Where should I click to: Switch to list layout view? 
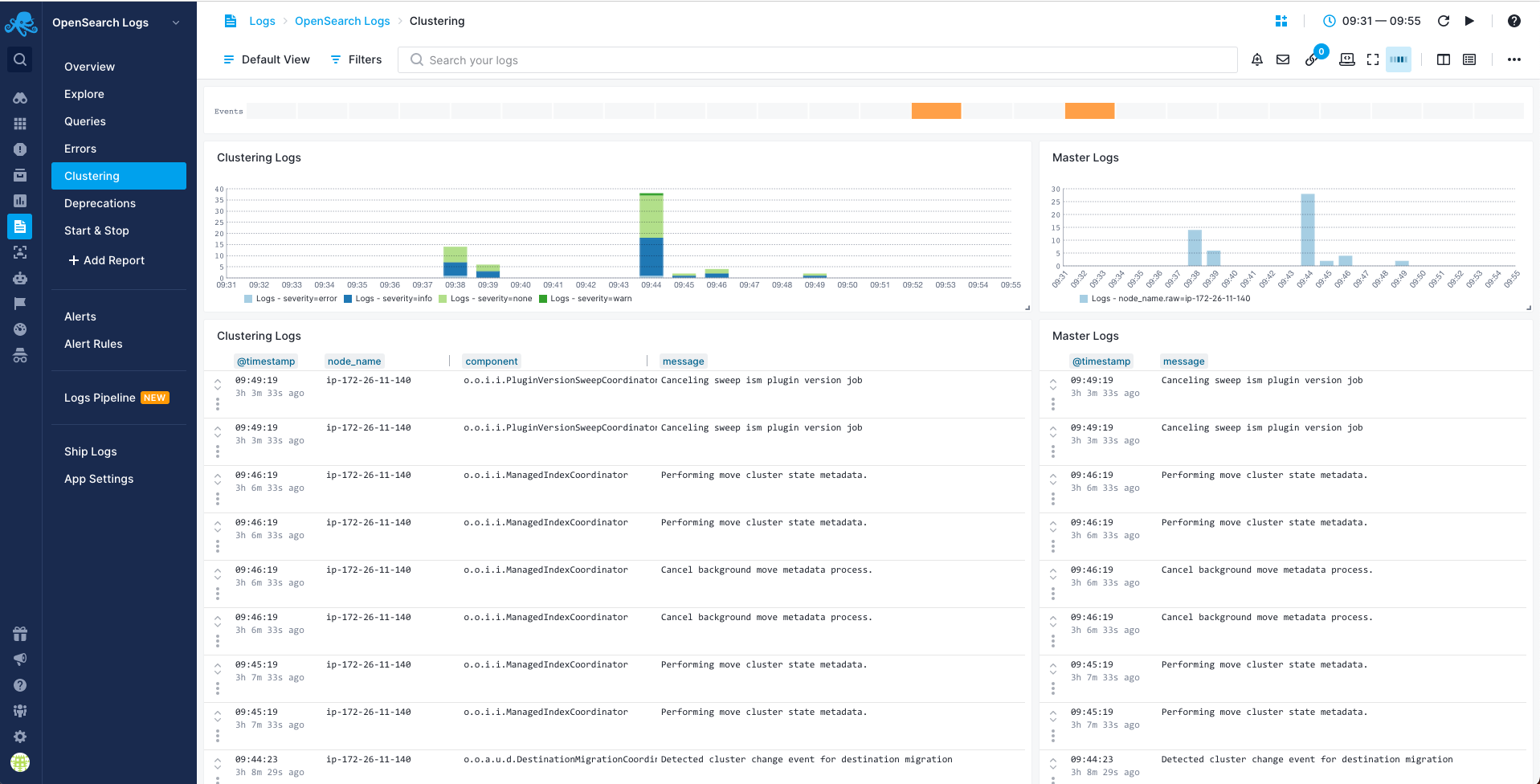click(1469, 59)
